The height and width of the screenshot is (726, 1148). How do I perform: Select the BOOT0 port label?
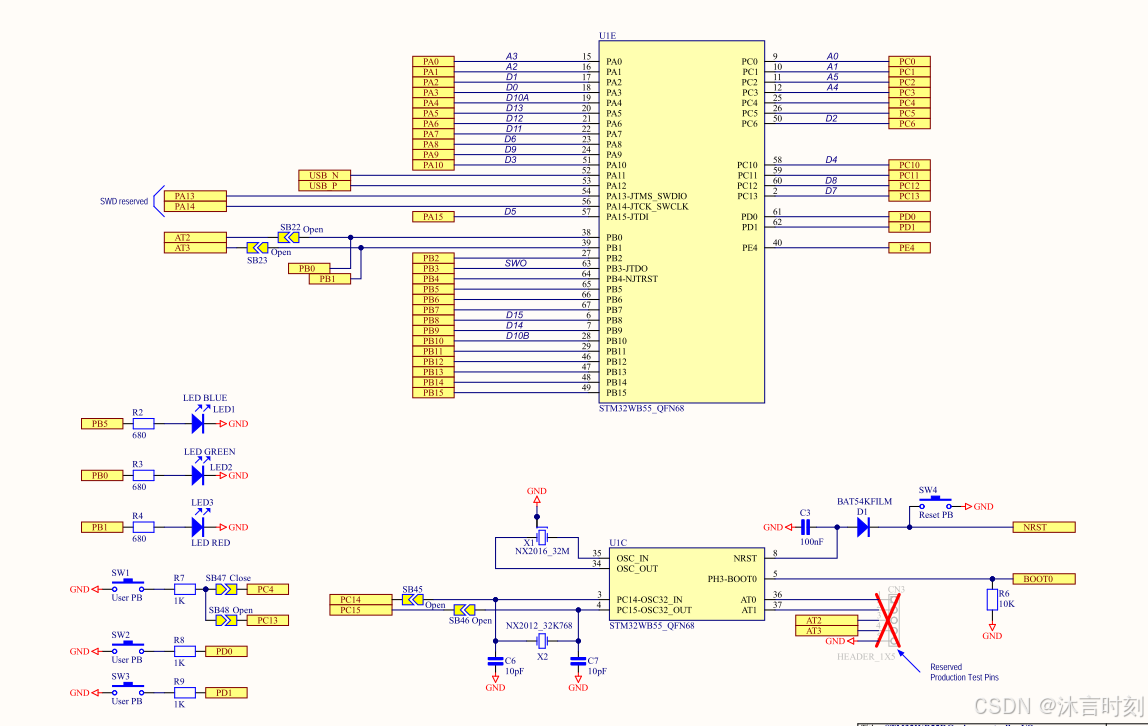(x=1044, y=579)
